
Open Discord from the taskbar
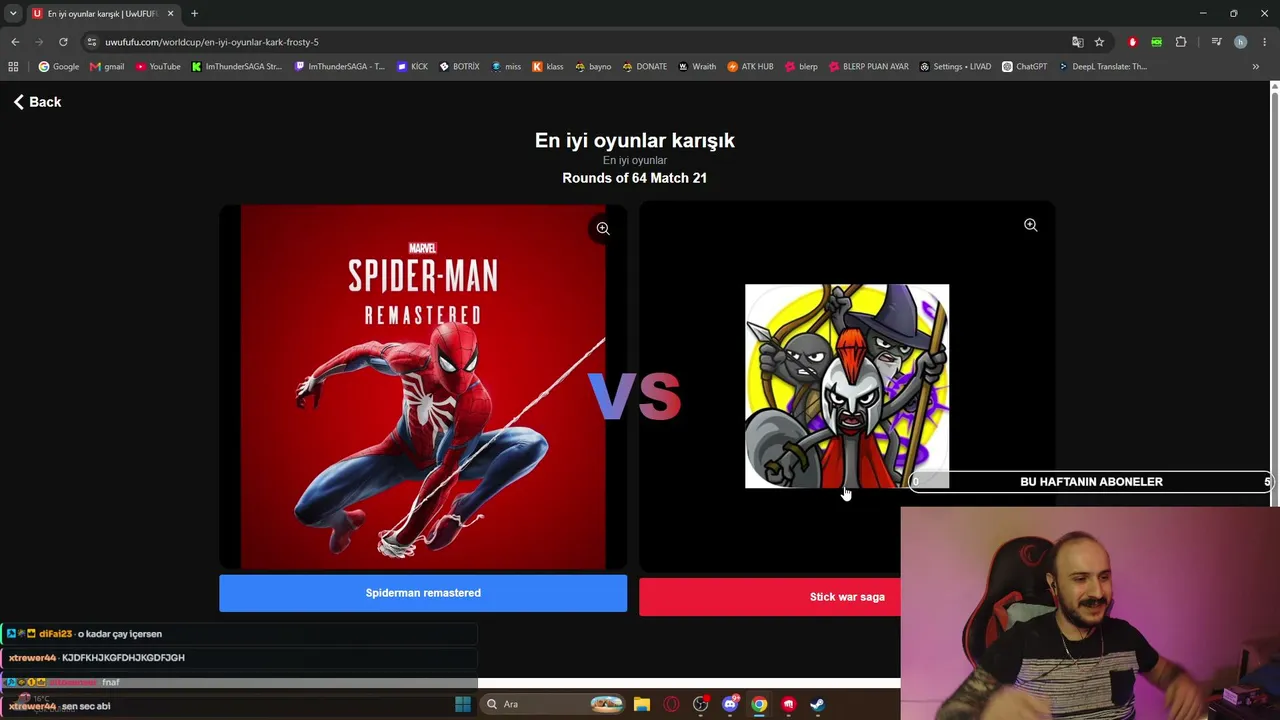tap(730, 704)
